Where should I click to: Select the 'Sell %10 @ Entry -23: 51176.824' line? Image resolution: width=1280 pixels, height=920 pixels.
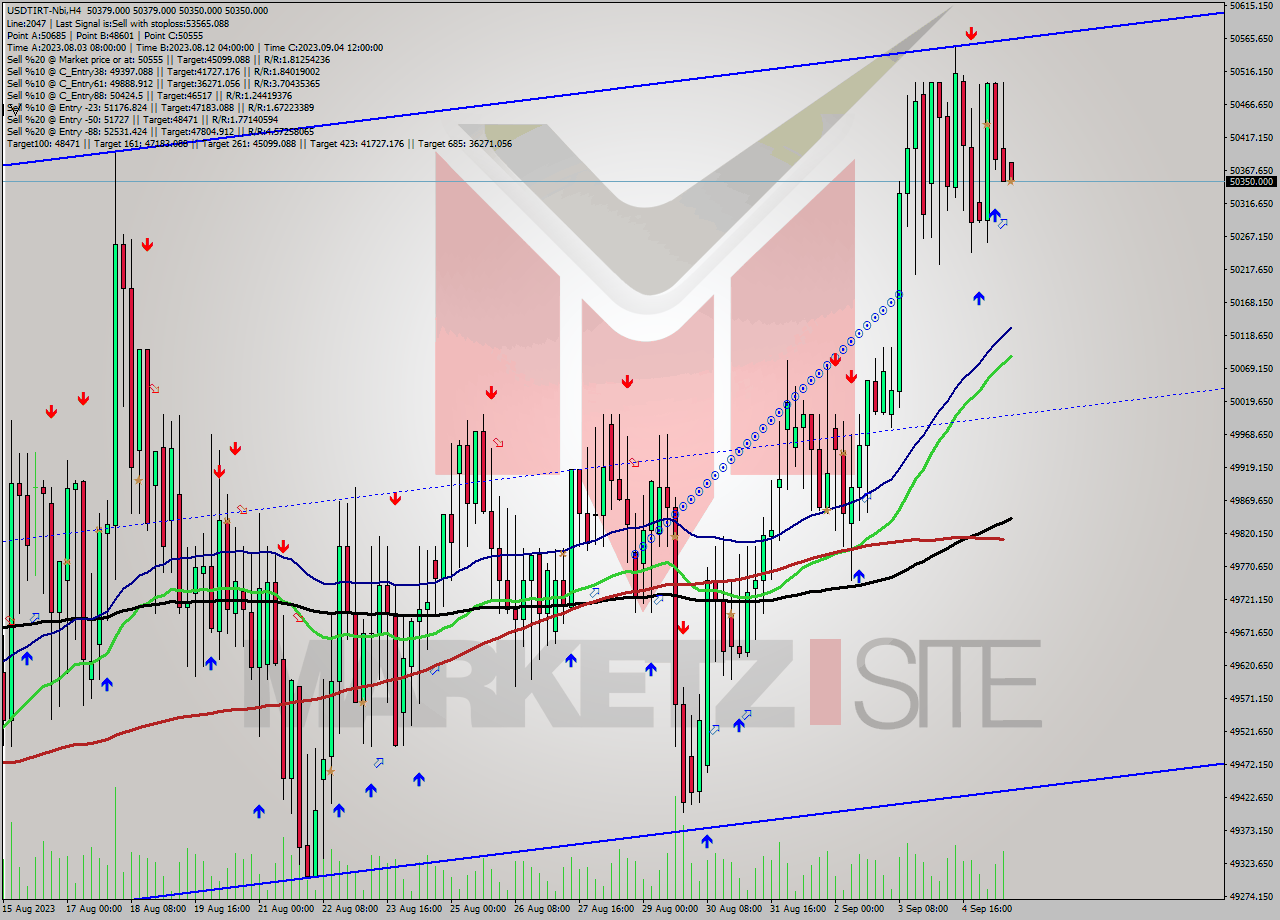[161, 108]
